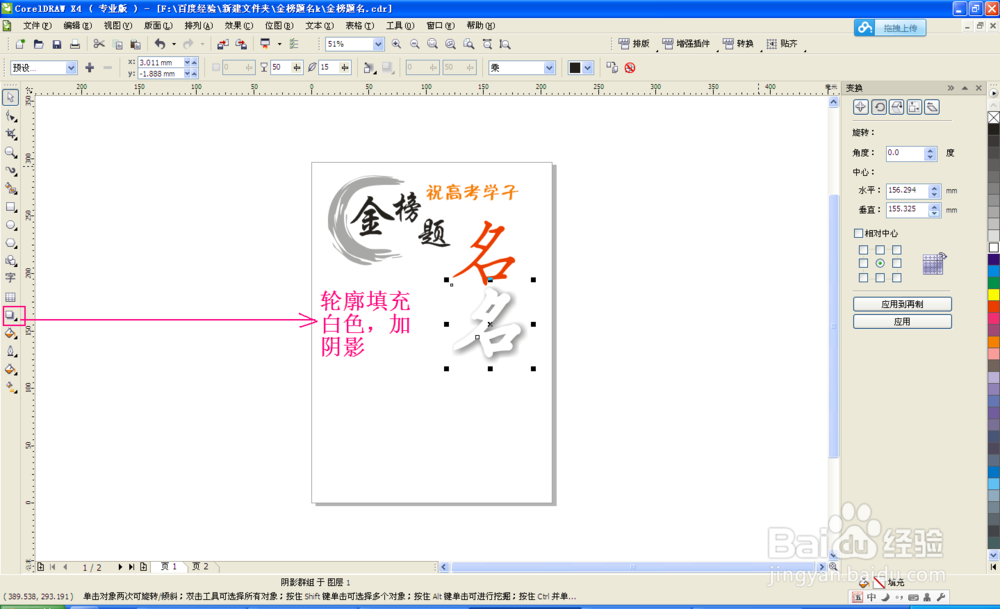Image resolution: width=1000 pixels, height=609 pixels.
Task: Pick the yellow swatch in color palette
Action: point(994,295)
